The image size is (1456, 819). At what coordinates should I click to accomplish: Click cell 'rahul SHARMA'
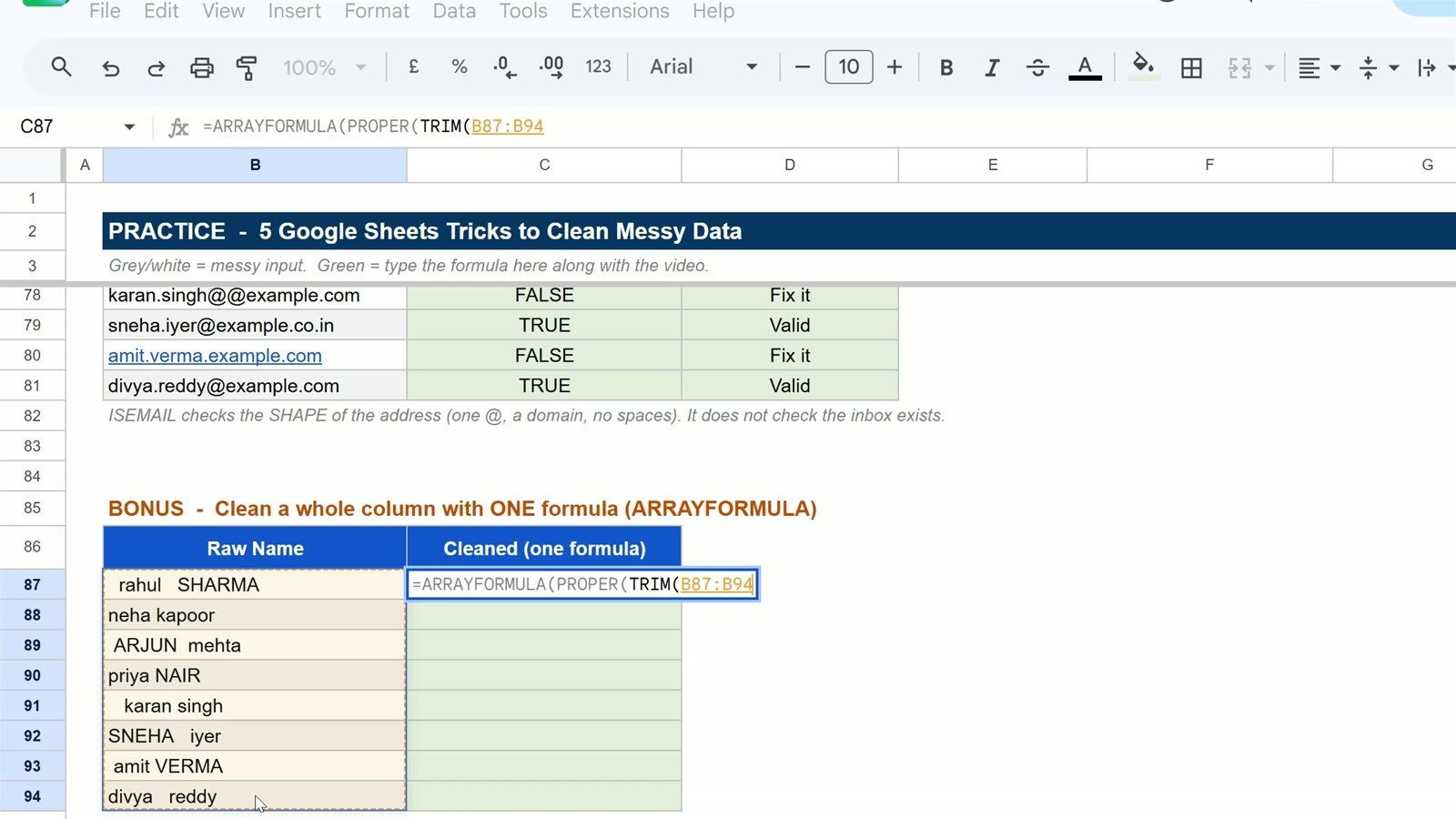tap(255, 584)
